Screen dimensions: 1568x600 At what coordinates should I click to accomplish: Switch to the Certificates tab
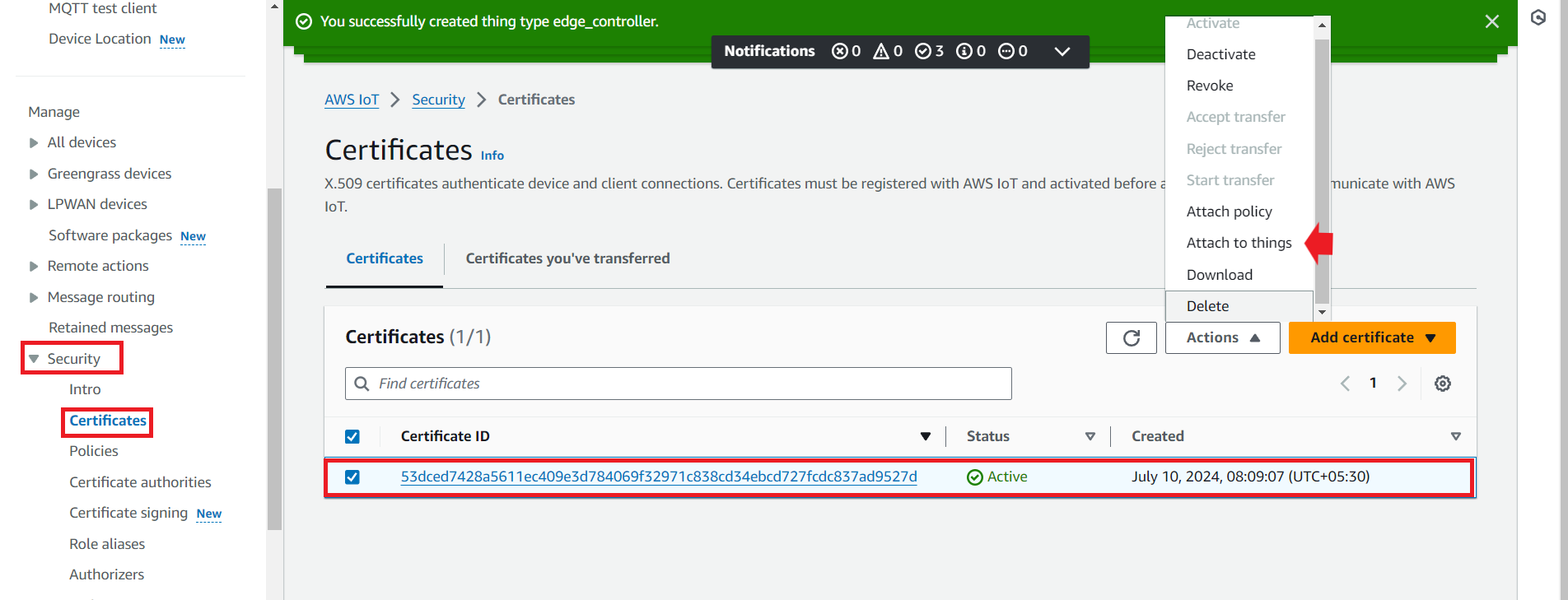tap(385, 258)
